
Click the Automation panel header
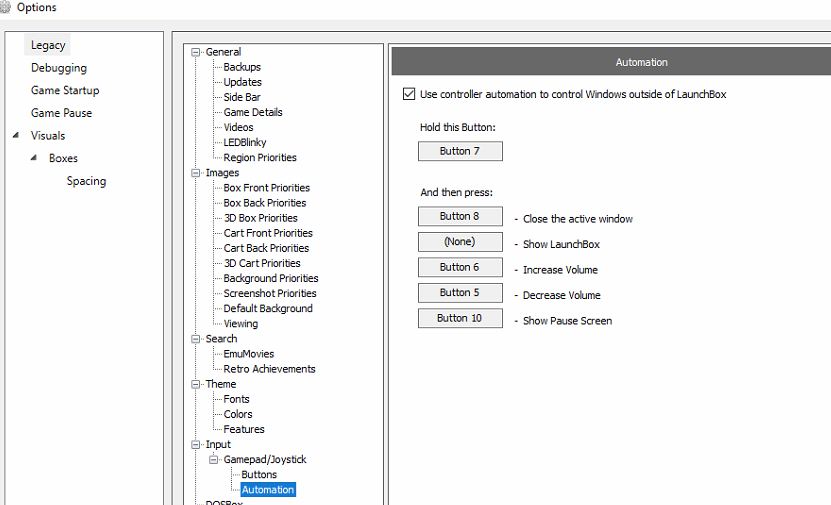click(x=611, y=62)
